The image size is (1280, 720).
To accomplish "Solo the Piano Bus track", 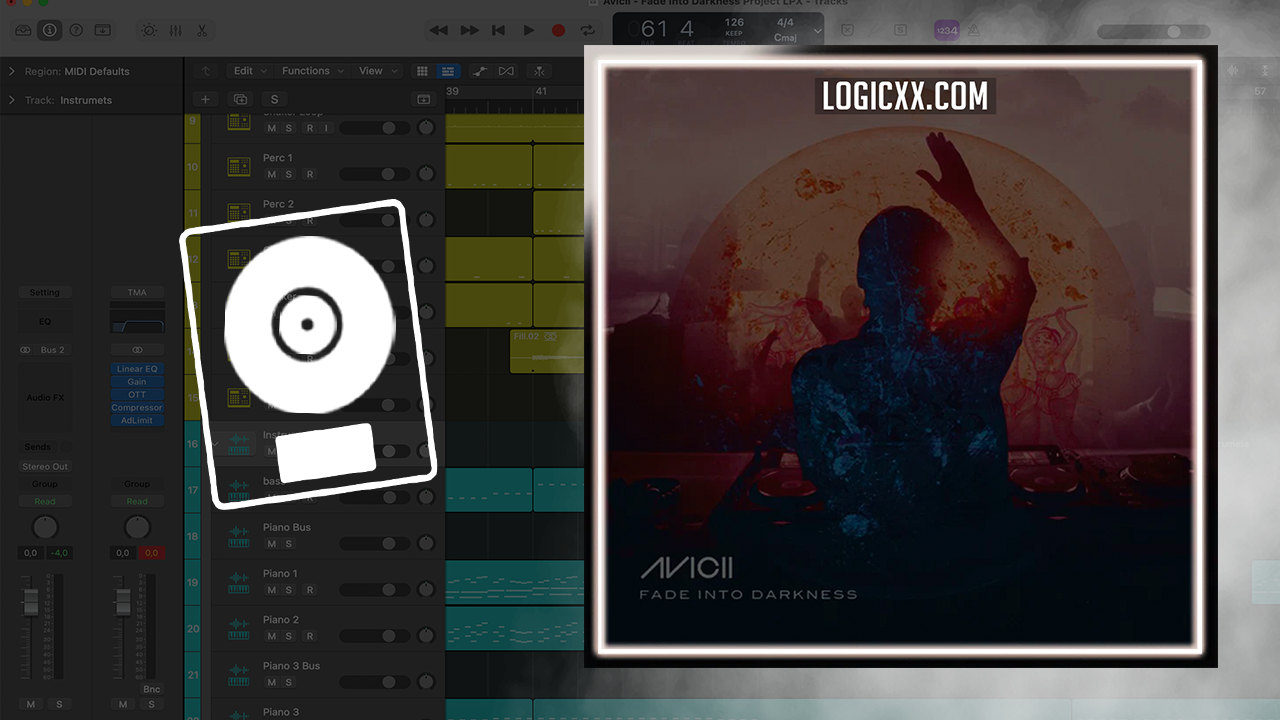I will (289, 544).
